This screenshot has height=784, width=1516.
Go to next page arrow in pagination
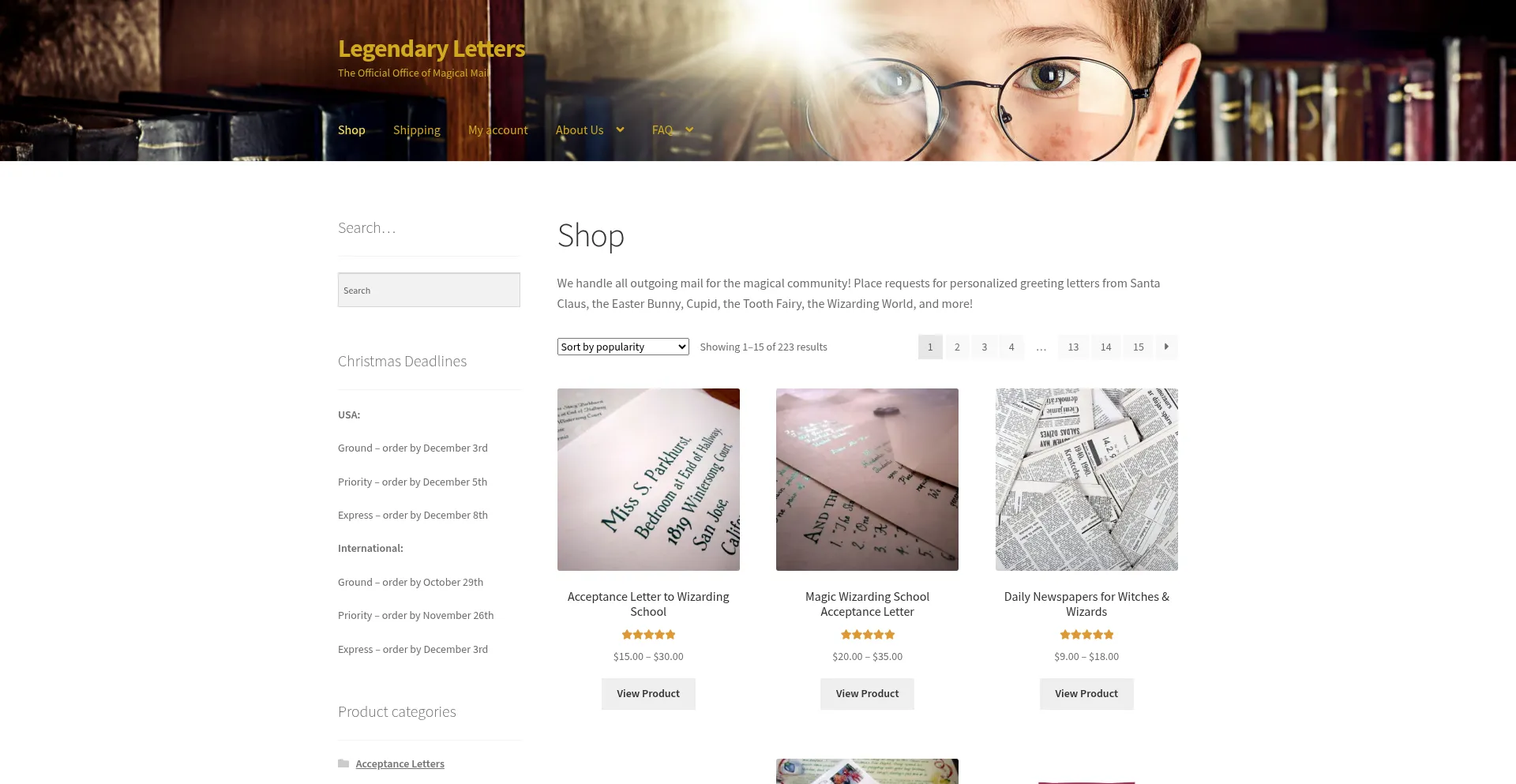[1166, 347]
